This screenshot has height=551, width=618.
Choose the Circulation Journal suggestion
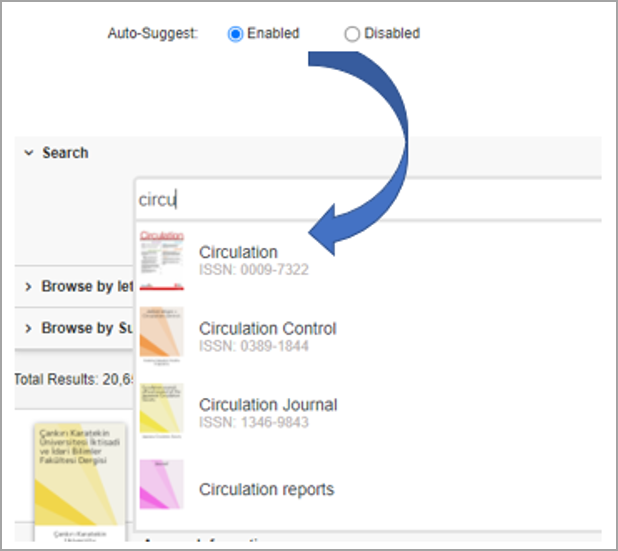tap(268, 405)
